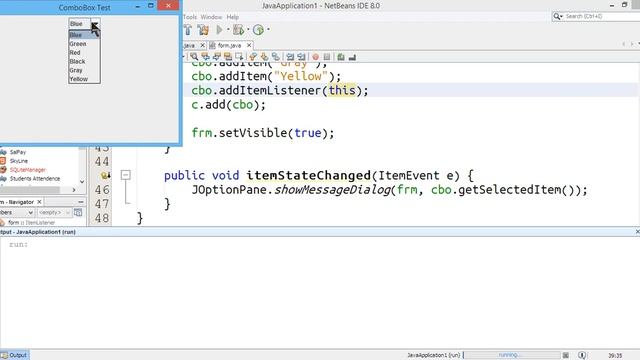Screen dimensions: 640x360
Task: Click the Profile Project icon
Action: 258,30
